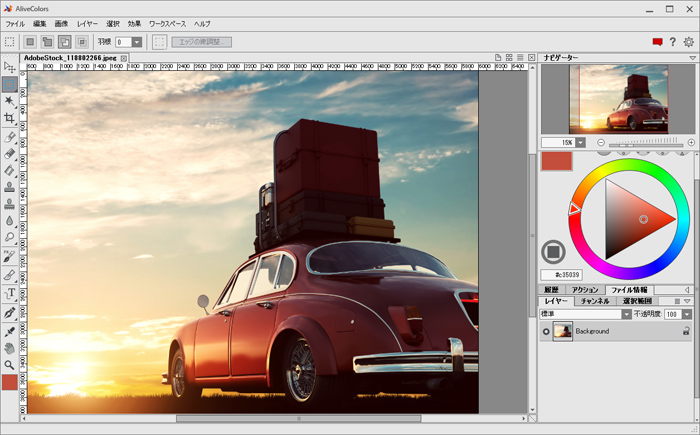Click the hex color field #c35039
Image resolution: width=700 pixels, height=435 pixels.
pyautogui.click(x=561, y=275)
